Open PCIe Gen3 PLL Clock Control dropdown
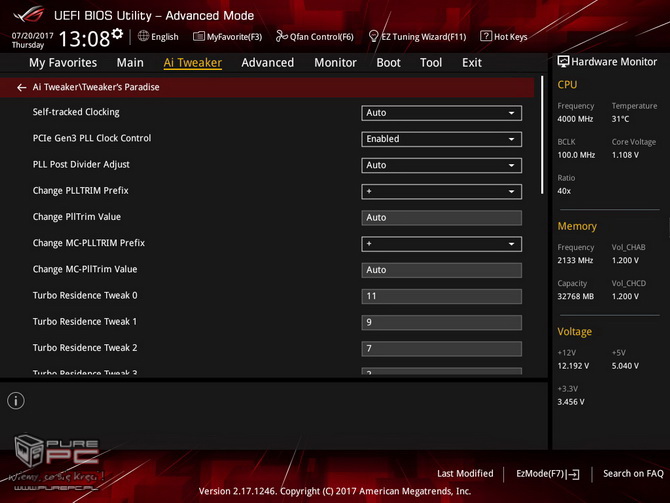This screenshot has height=503, width=670. click(441, 139)
